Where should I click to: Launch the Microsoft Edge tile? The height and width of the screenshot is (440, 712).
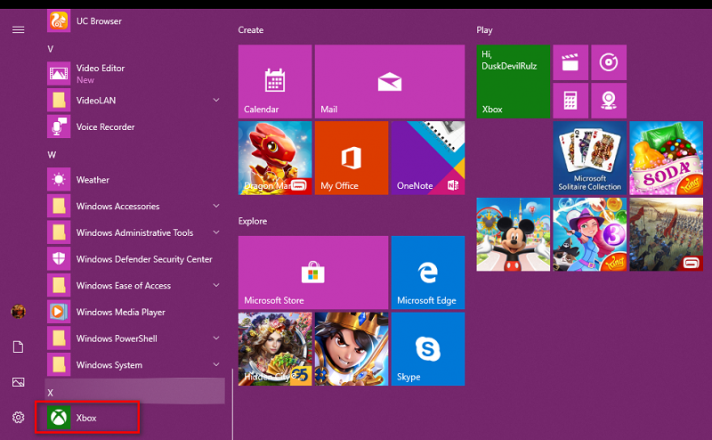[428, 272]
